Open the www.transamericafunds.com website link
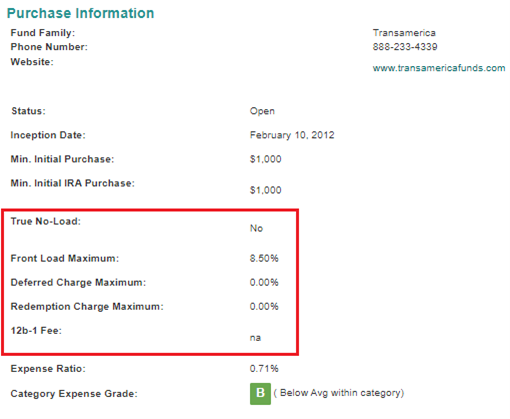 pos(439,68)
